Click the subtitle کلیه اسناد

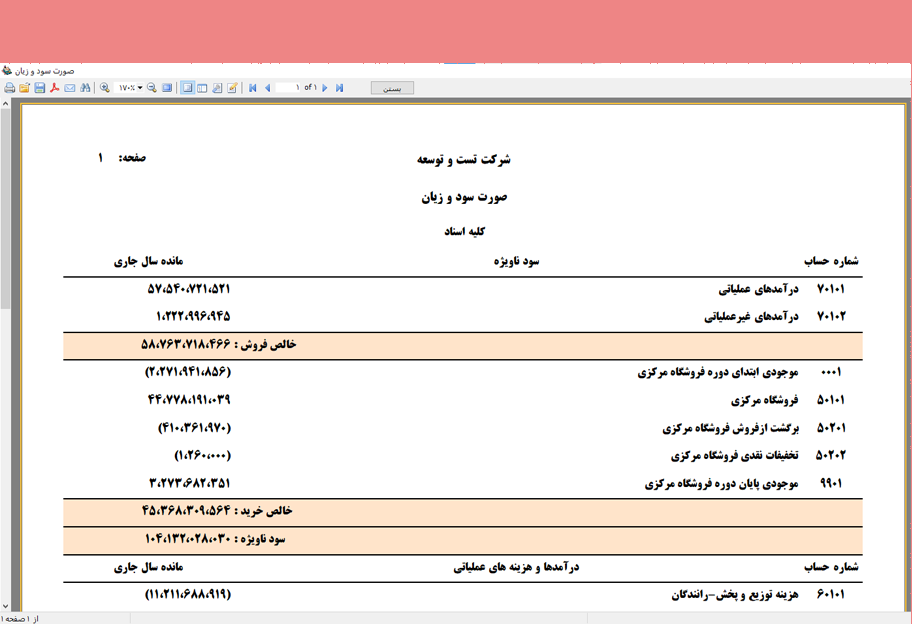[465, 231]
